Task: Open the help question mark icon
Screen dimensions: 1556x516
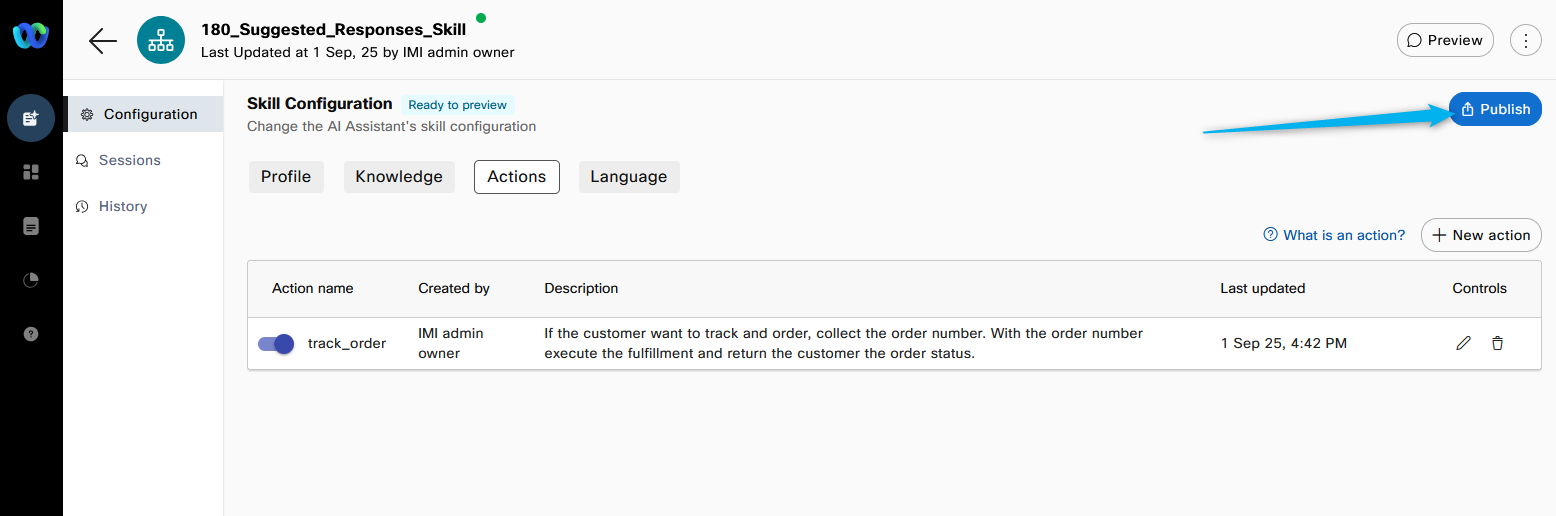Action: (31, 334)
